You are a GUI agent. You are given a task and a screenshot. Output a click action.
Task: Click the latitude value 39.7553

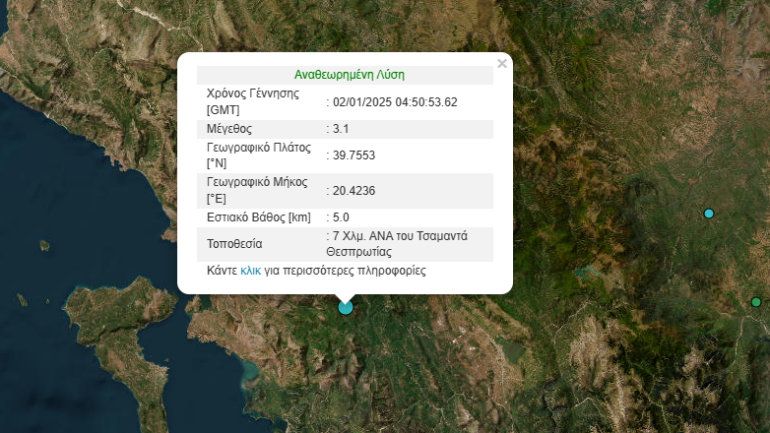[x=354, y=155]
